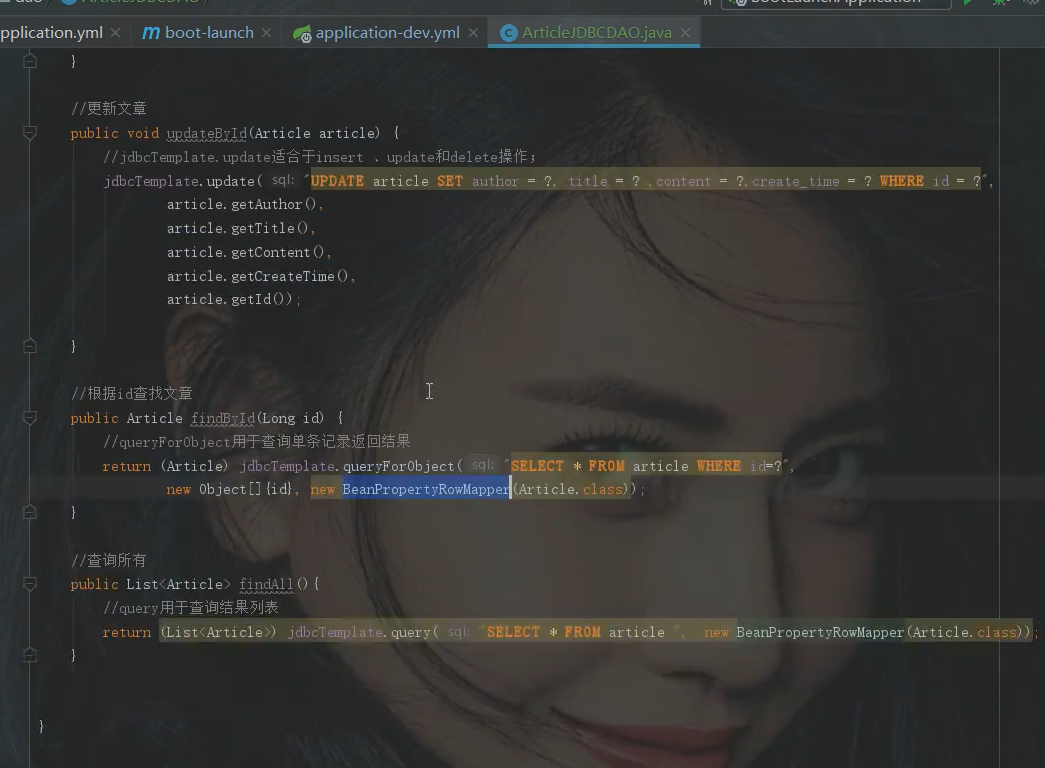
Task: Click the queryForObject method call
Action: 399,466
